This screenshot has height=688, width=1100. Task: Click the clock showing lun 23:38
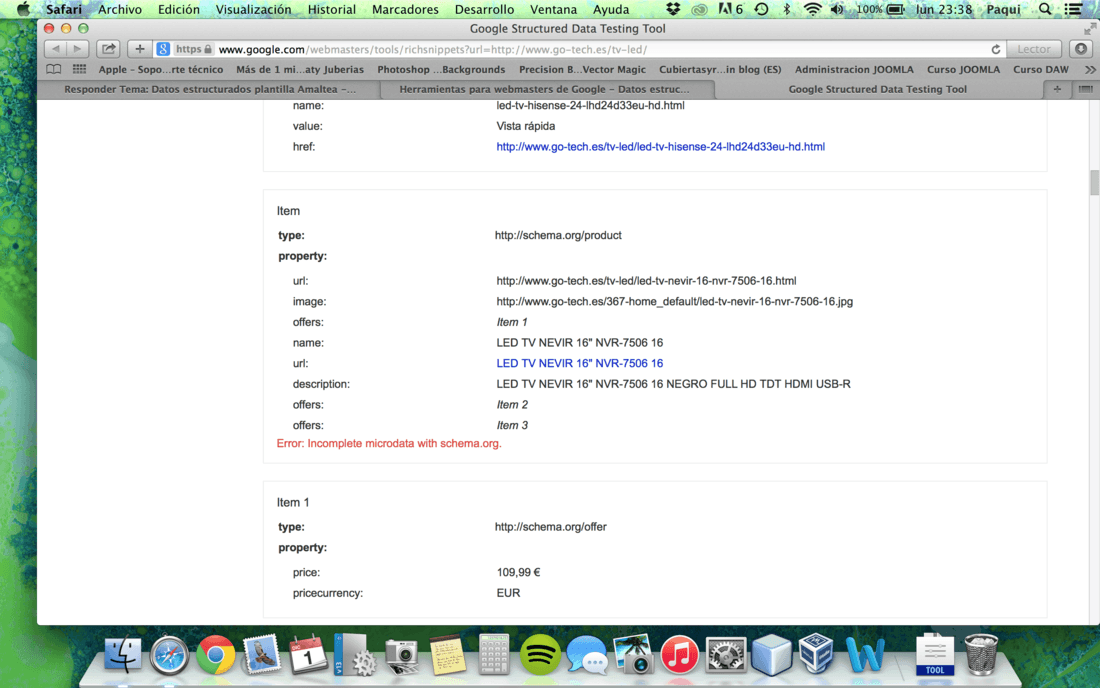(x=944, y=9)
